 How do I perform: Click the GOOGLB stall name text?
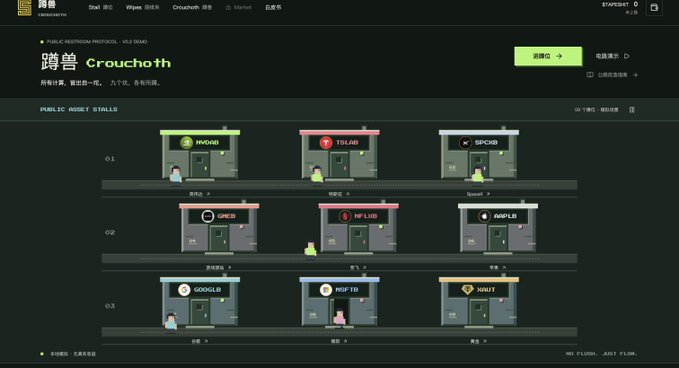[207, 290]
